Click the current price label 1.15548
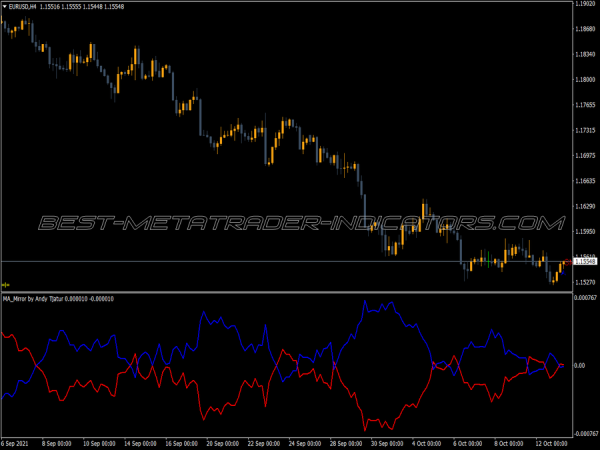This screenshot has height=450, width=600. point(585,262)
